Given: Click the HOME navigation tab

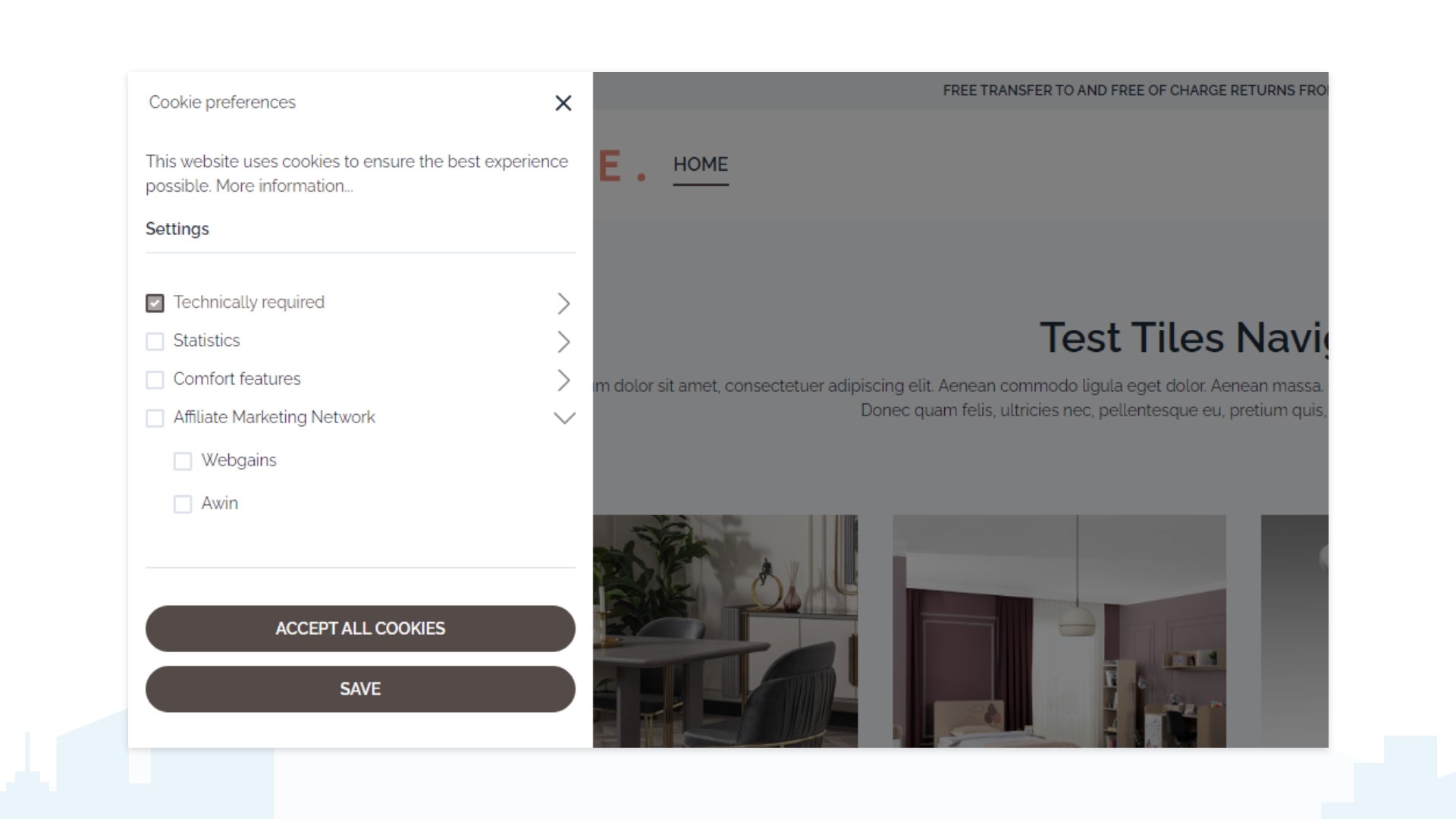Looking at the screenshot, I should coord(700,164).
